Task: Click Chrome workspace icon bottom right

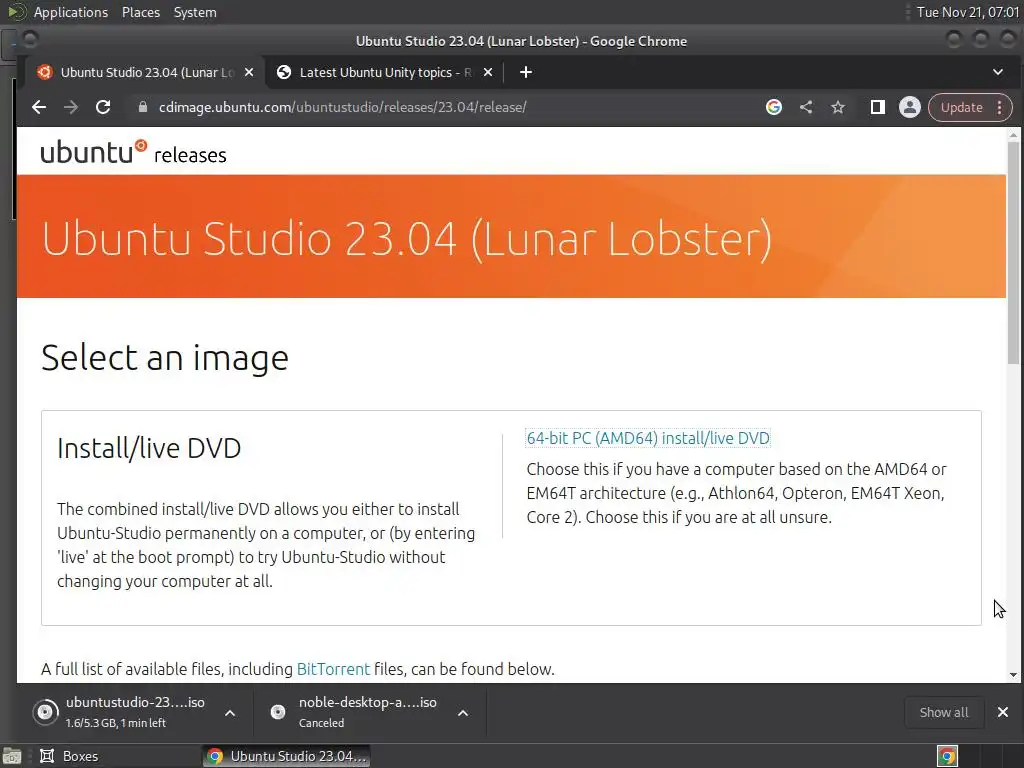Action: [947, 756]
